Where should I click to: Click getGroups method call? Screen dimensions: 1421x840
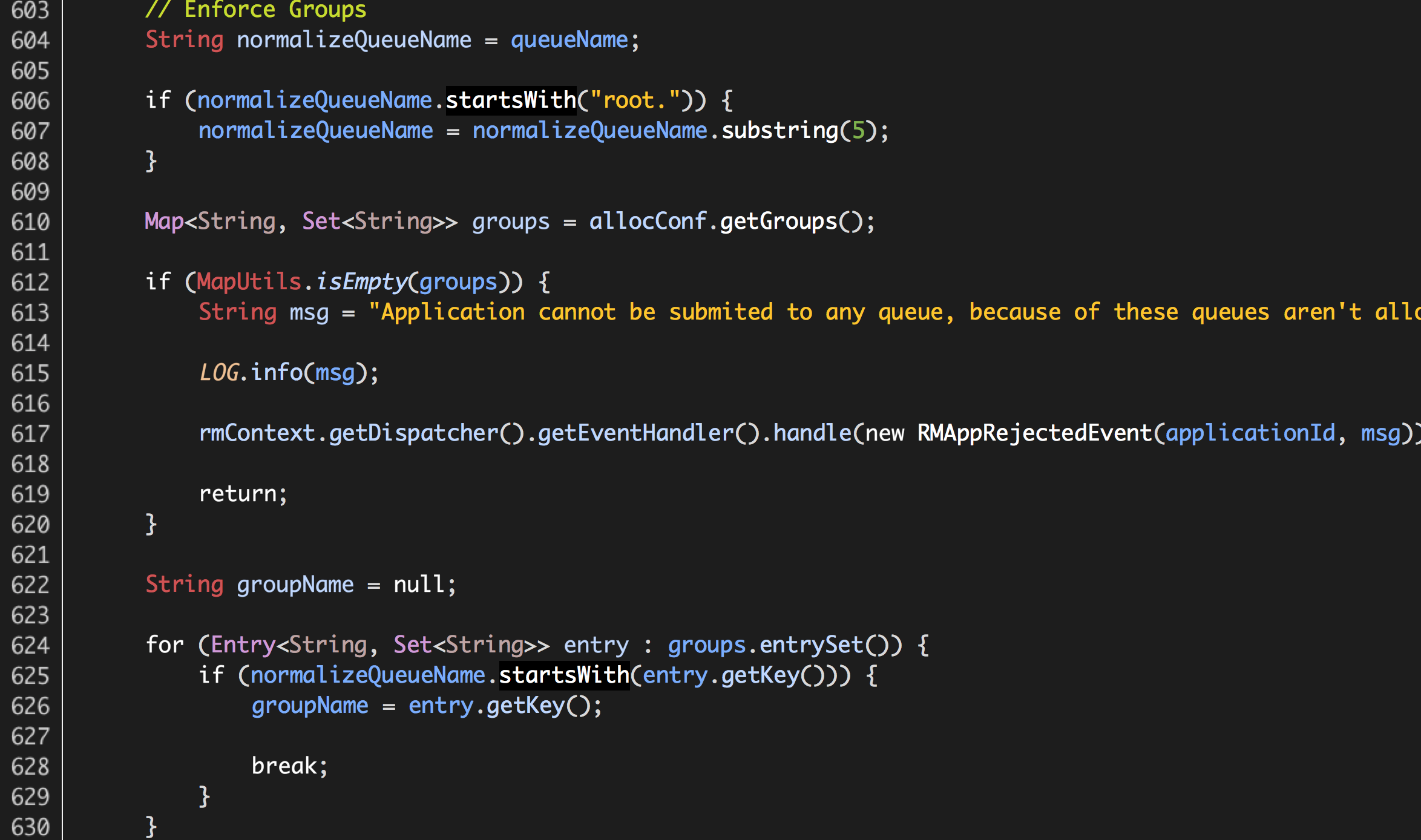[x=778, y=221]
